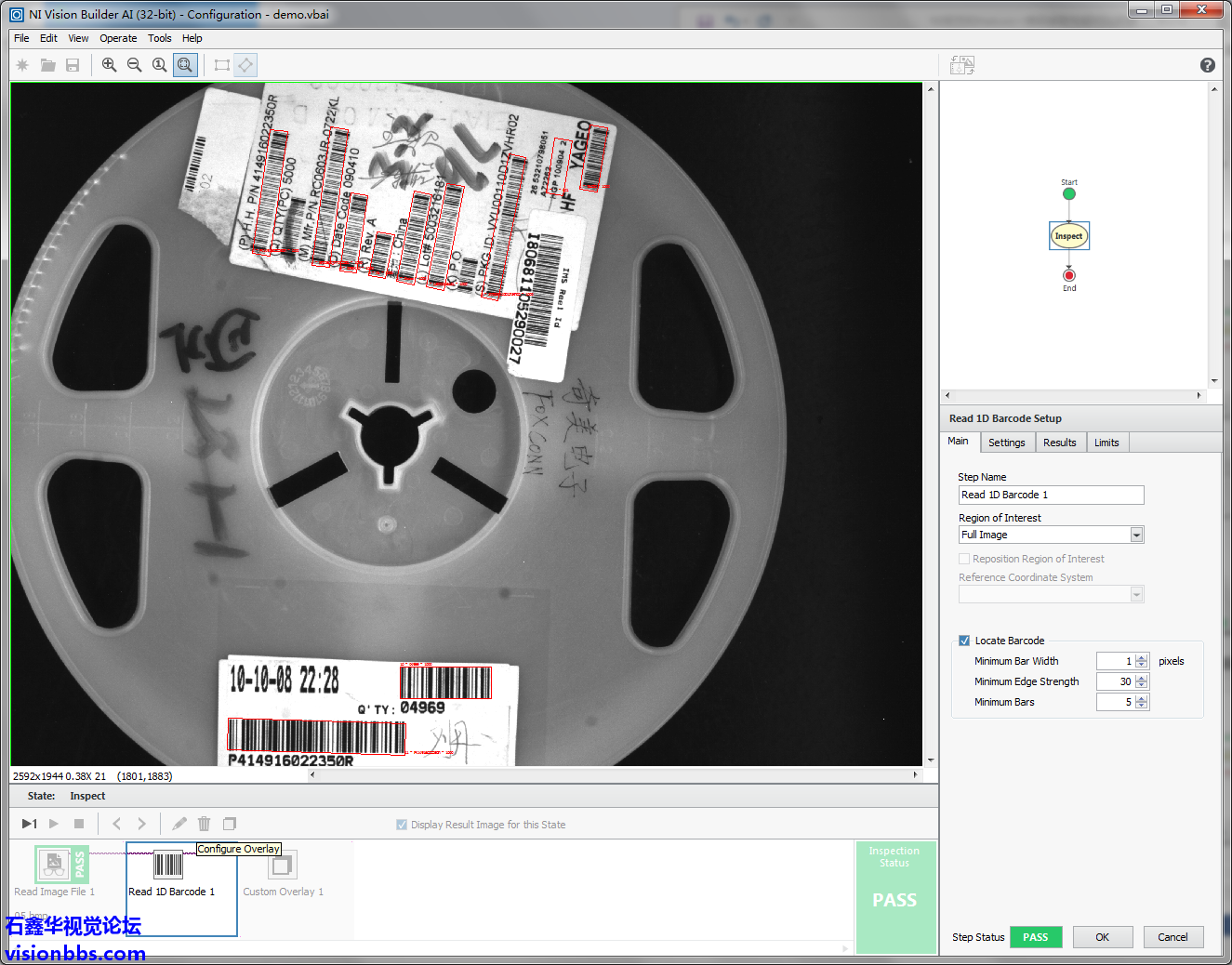Viewport: 1232px width, 965px height.
Task: Open the Operate menu
Action: (118, 38)
